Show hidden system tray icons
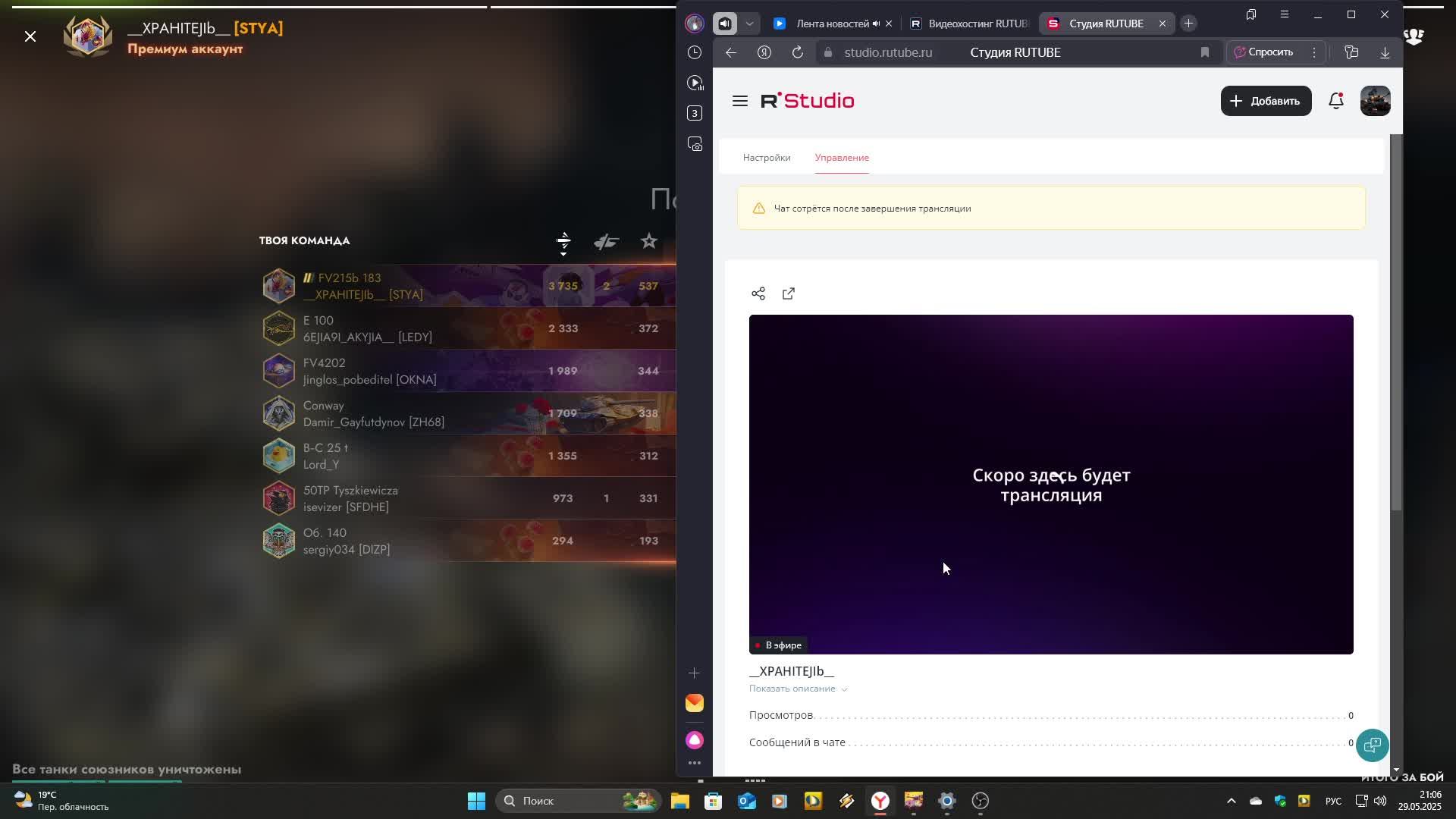Image resolution: width=1456 pixels, height=819 pixels. point(1231,801)
